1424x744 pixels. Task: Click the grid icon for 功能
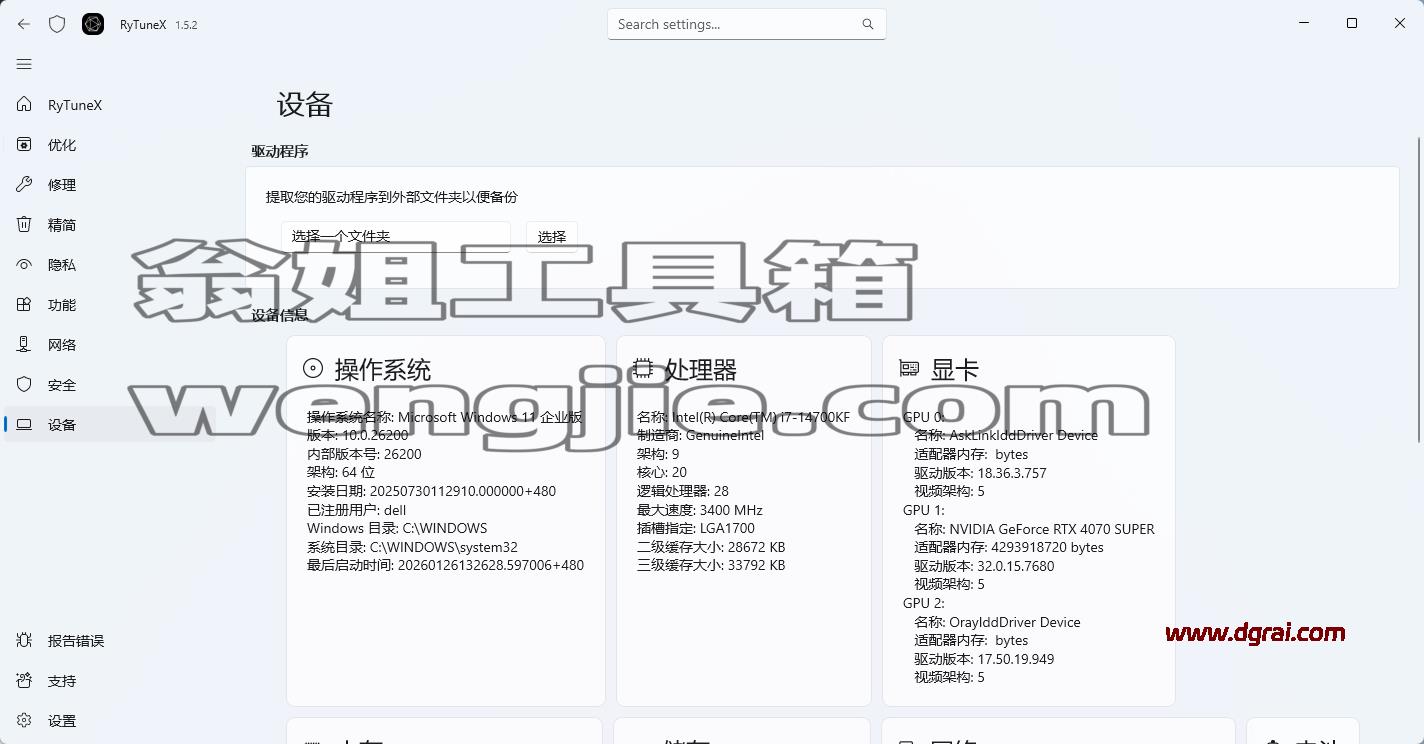click(x=24, y=305)
